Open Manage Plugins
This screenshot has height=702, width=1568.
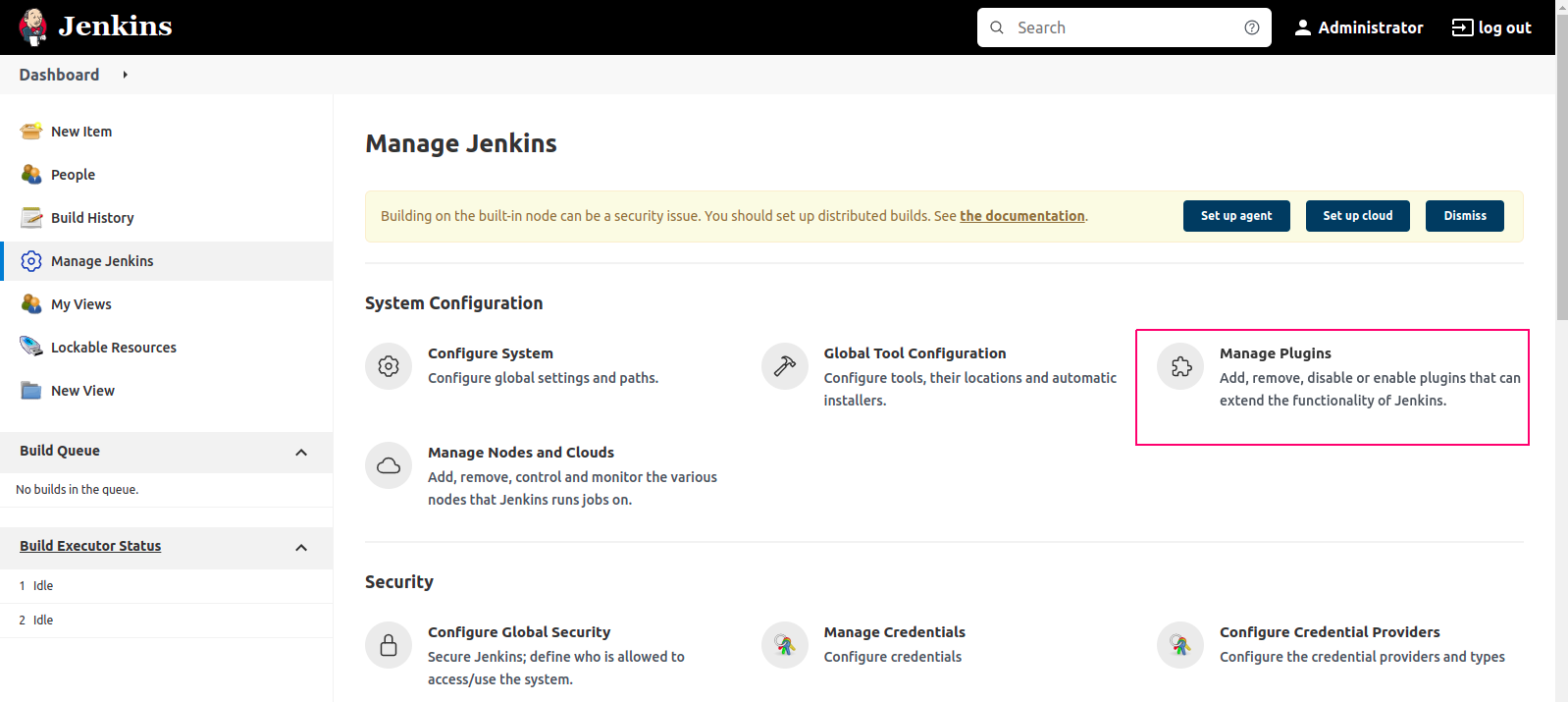[1276, 353]
